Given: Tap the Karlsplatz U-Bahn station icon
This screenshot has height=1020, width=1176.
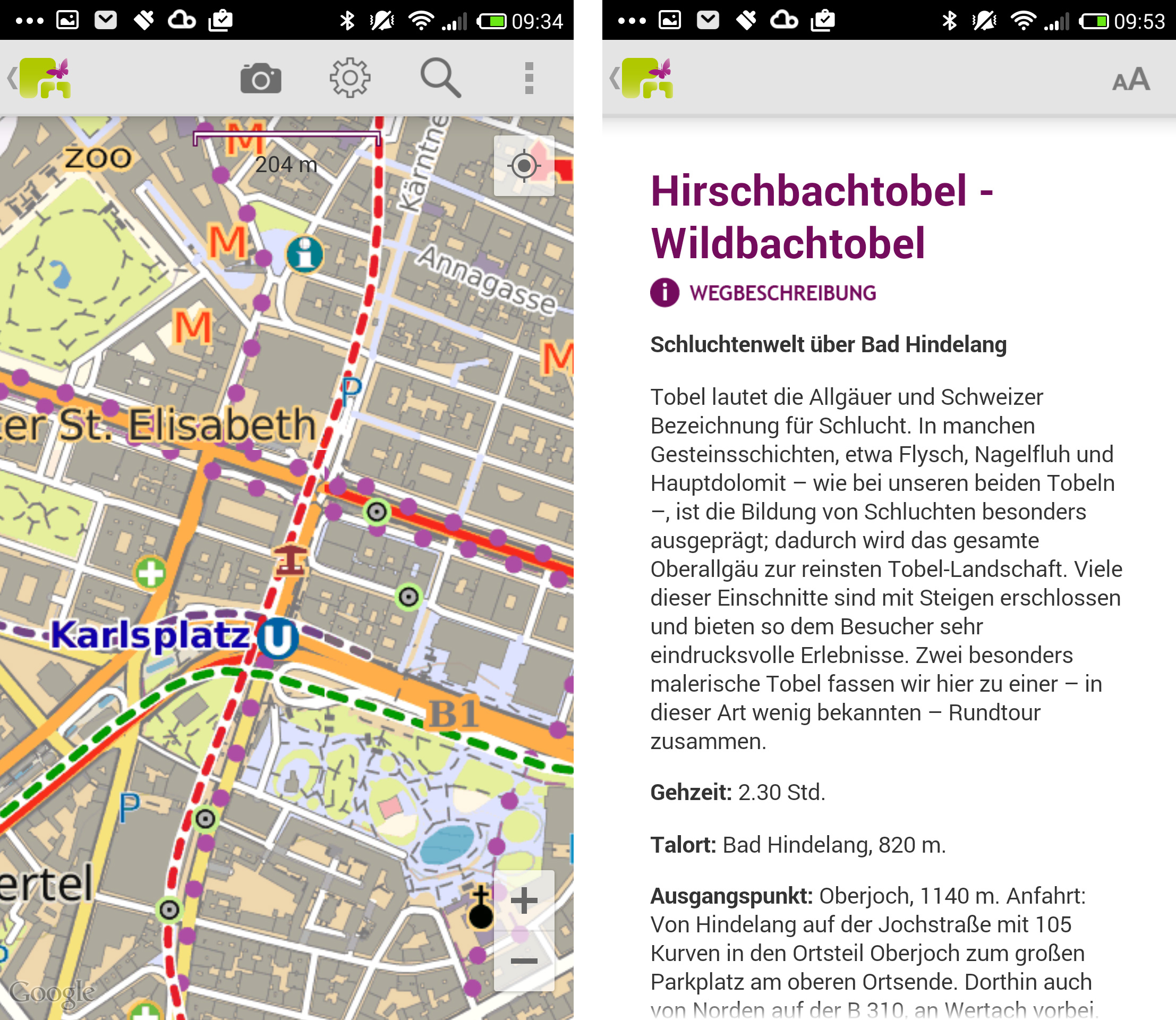Looking at the screenshot, I should pos(277,637).
